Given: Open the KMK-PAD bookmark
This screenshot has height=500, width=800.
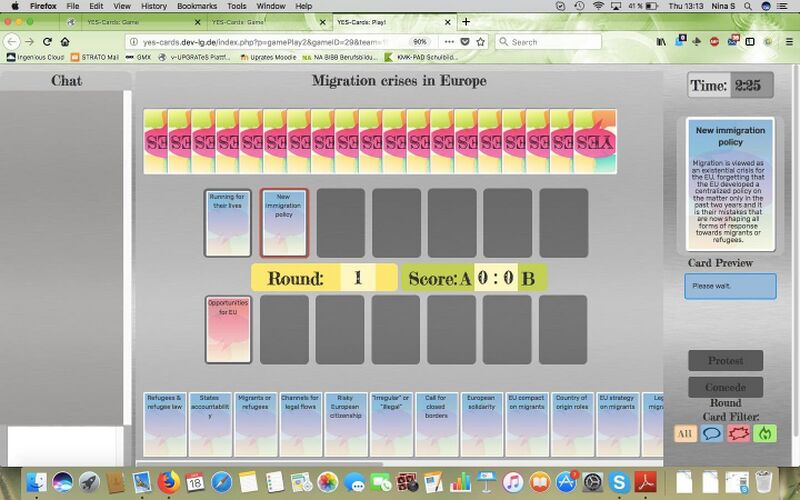Looking at the screenshot, I should point(421,57).
